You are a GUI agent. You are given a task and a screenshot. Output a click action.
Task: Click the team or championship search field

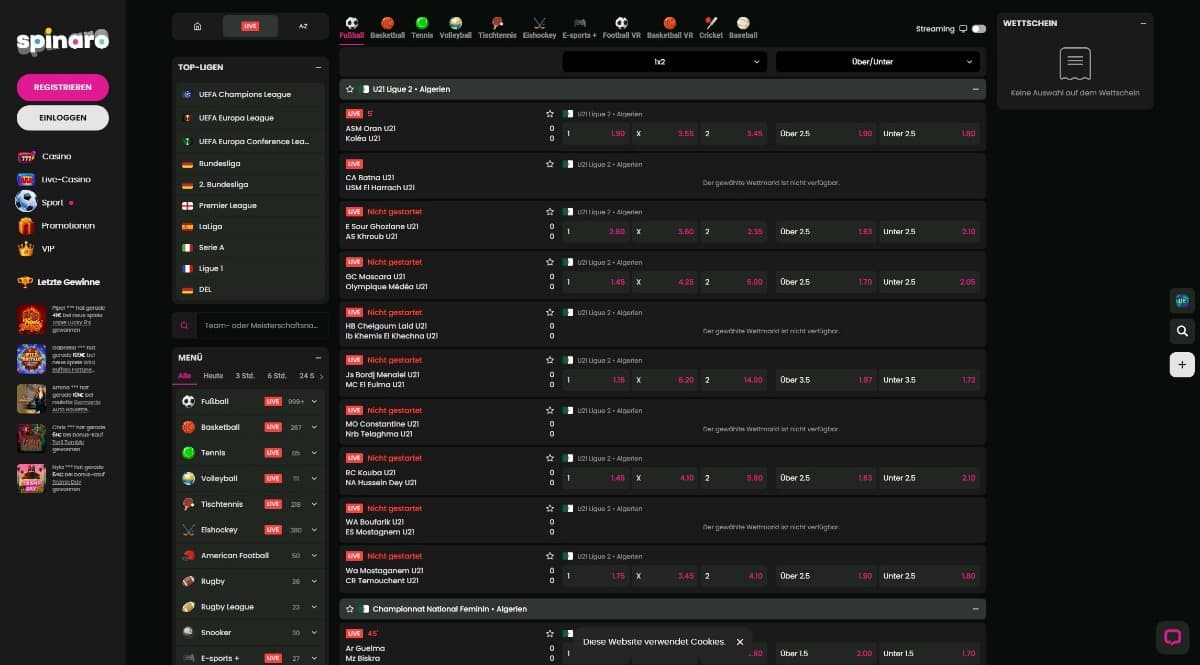[260, 325]
